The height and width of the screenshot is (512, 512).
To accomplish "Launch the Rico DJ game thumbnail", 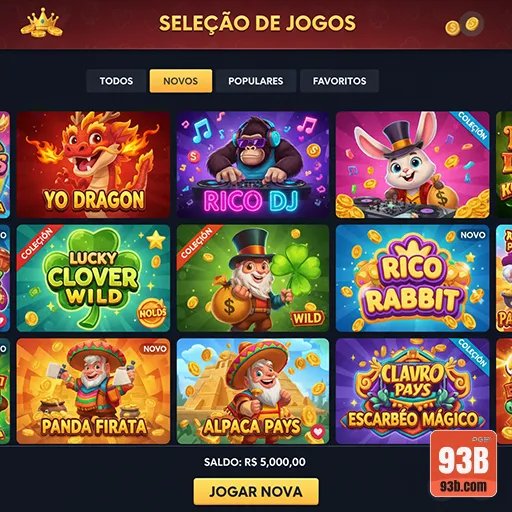I will [253, 165].
